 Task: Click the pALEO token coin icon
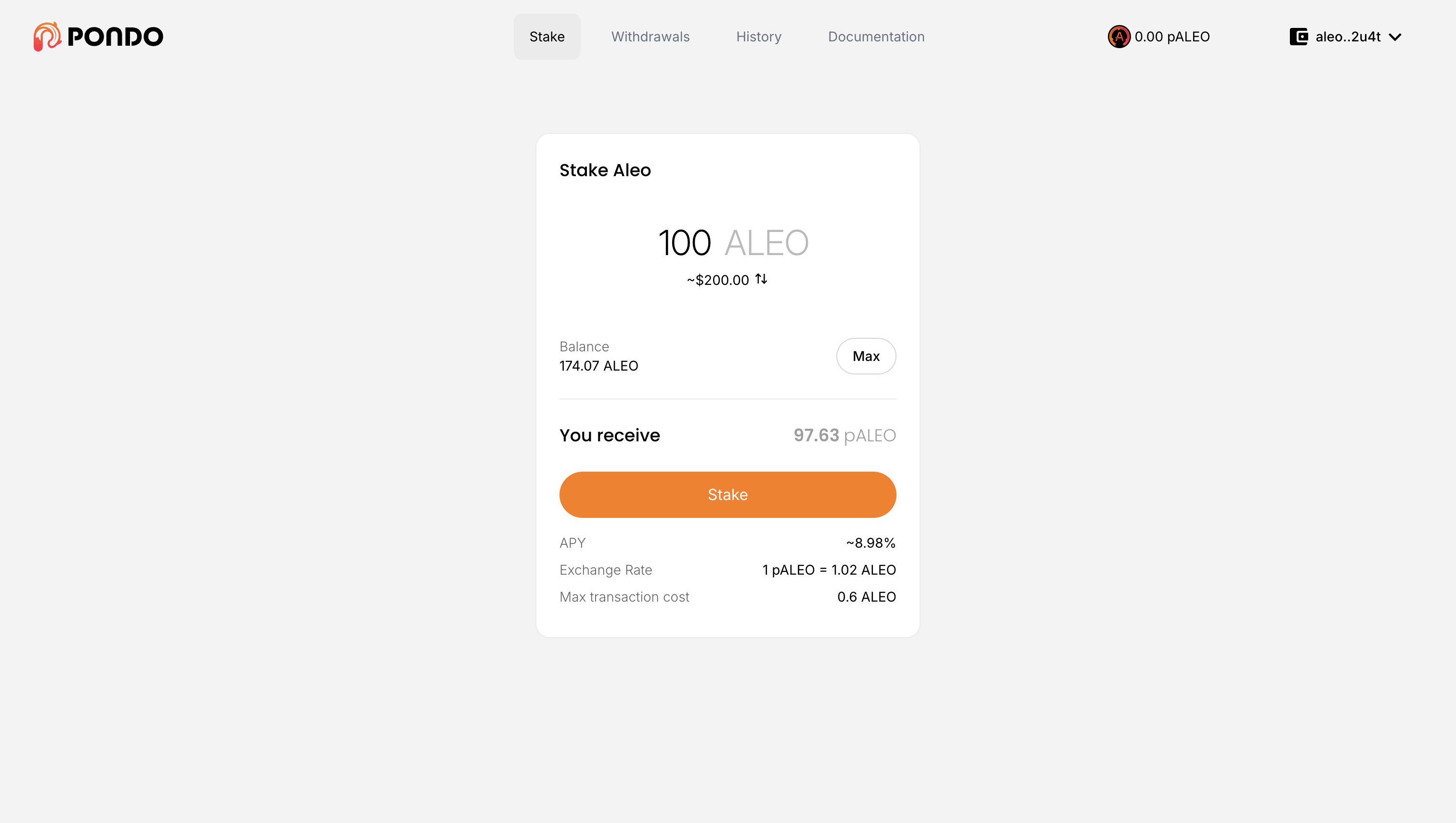[1118, 37]
